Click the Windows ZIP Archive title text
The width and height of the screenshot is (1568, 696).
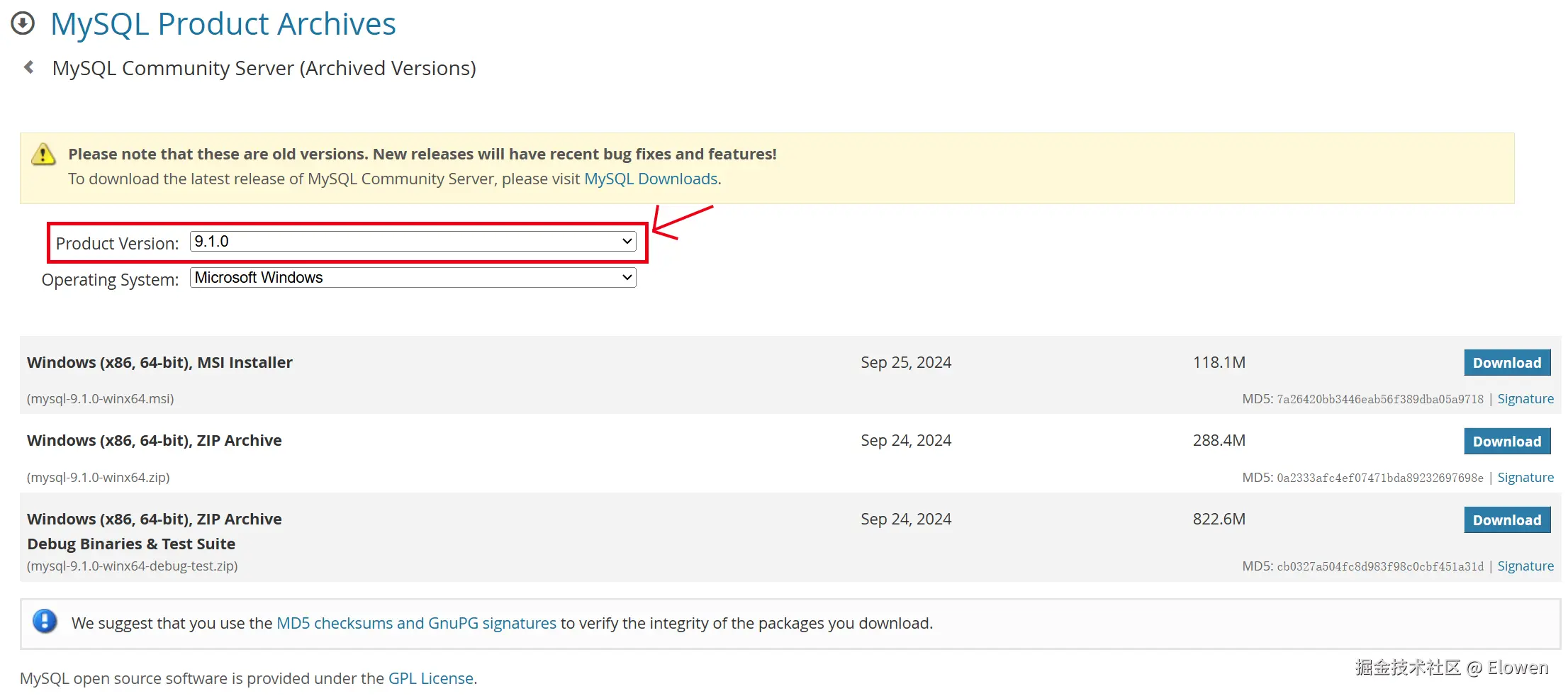(155, 440)
